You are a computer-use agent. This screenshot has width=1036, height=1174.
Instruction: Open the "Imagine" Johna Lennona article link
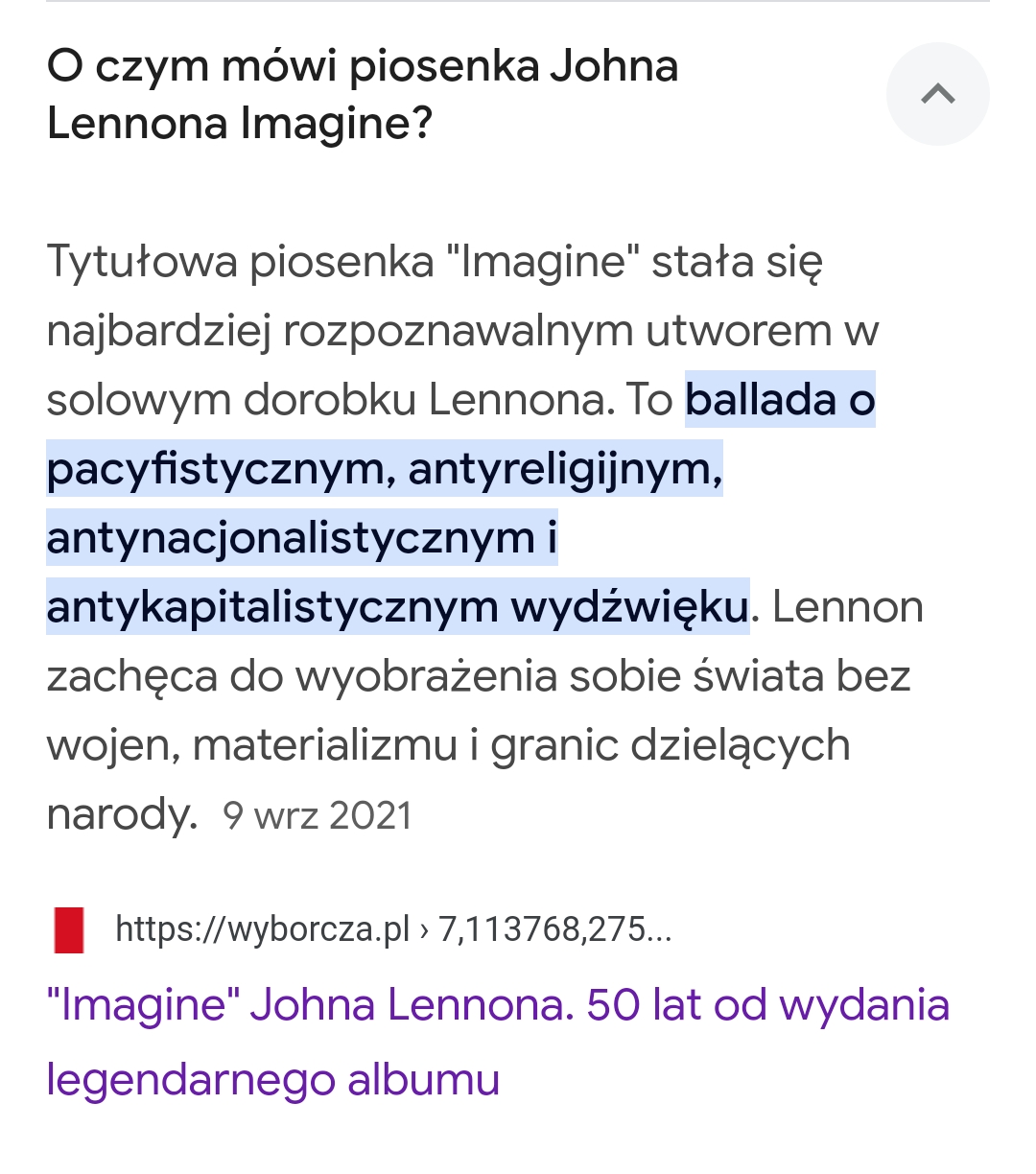[498, 1005]
